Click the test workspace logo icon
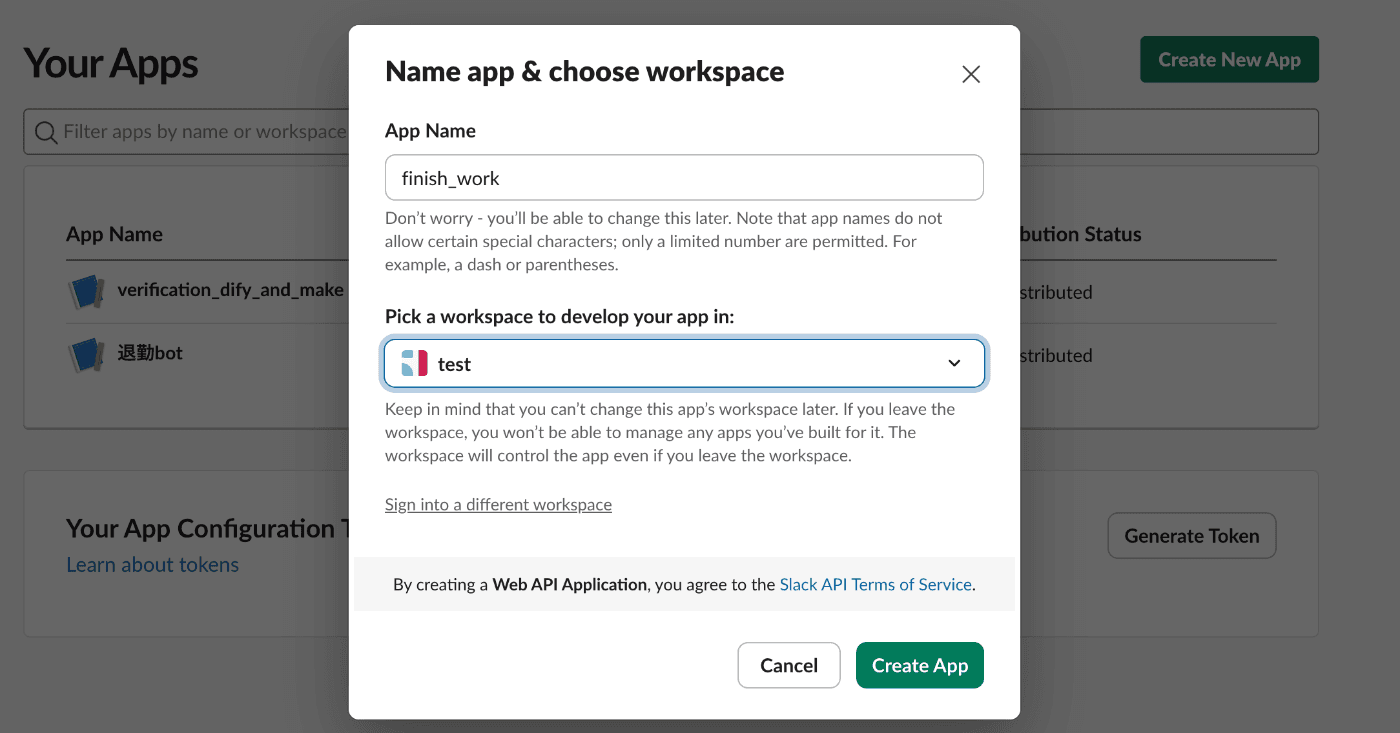This screenshot has width=1400, height=733. [x=414, y=363]
